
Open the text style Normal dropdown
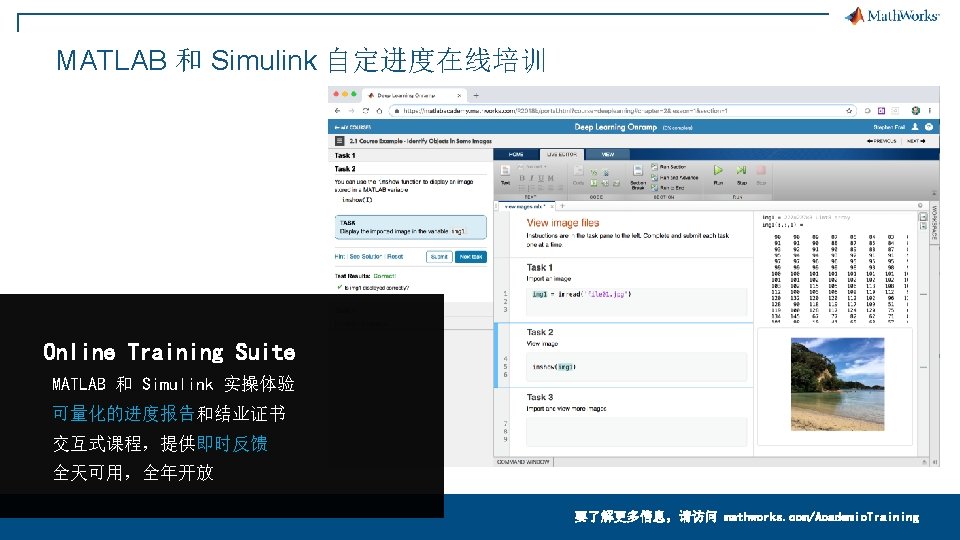[x=533, y=167]
